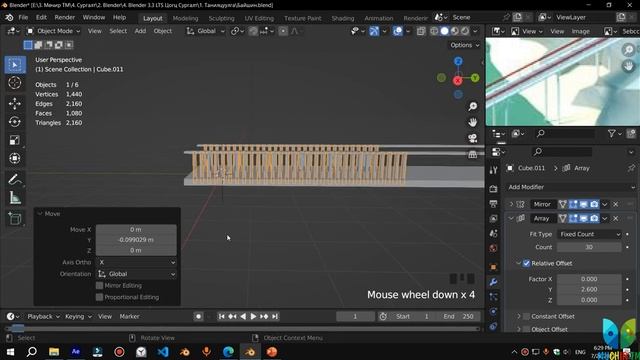Open the timeline Marker menu
This screenshot has width=640, height=360.
129,316
